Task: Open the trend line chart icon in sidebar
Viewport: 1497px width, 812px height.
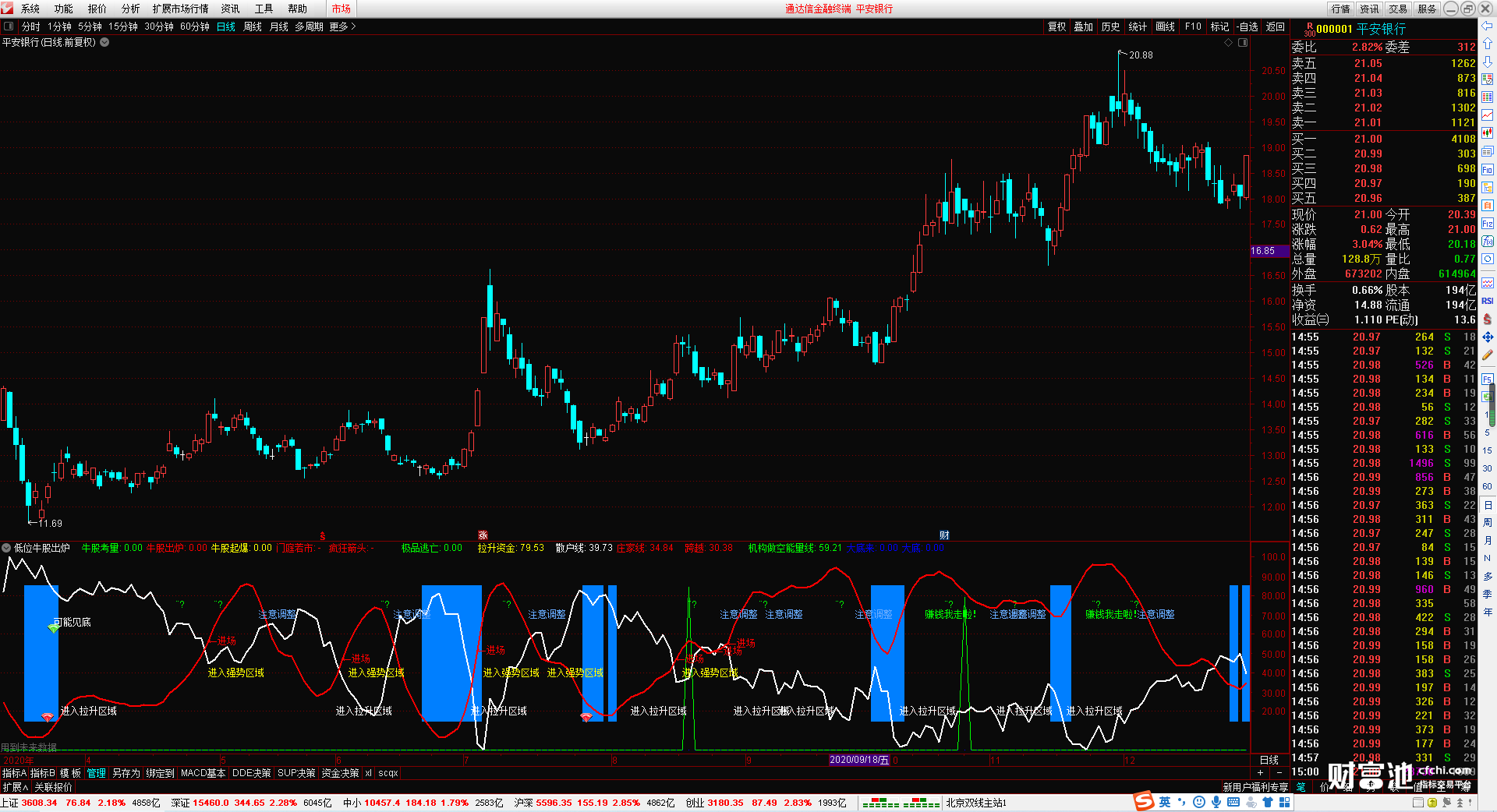Action: pyautogui.click(x=1488, y=115)
